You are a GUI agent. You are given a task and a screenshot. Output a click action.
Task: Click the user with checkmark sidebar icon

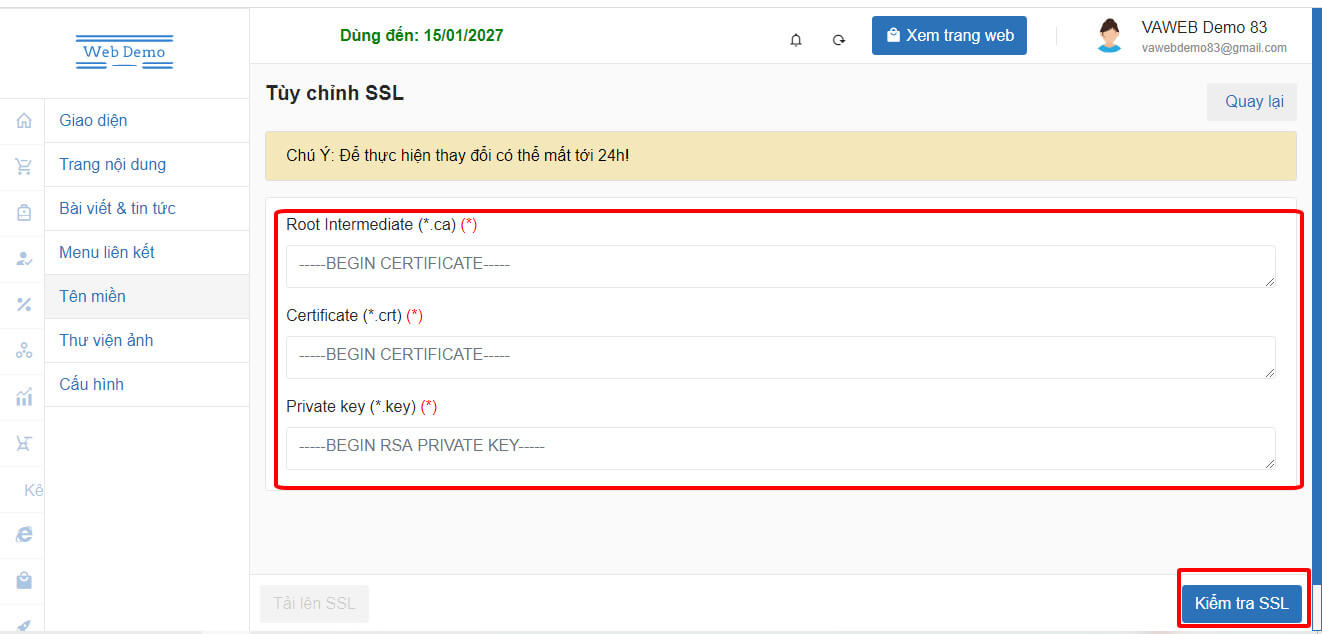pos(24,259)
